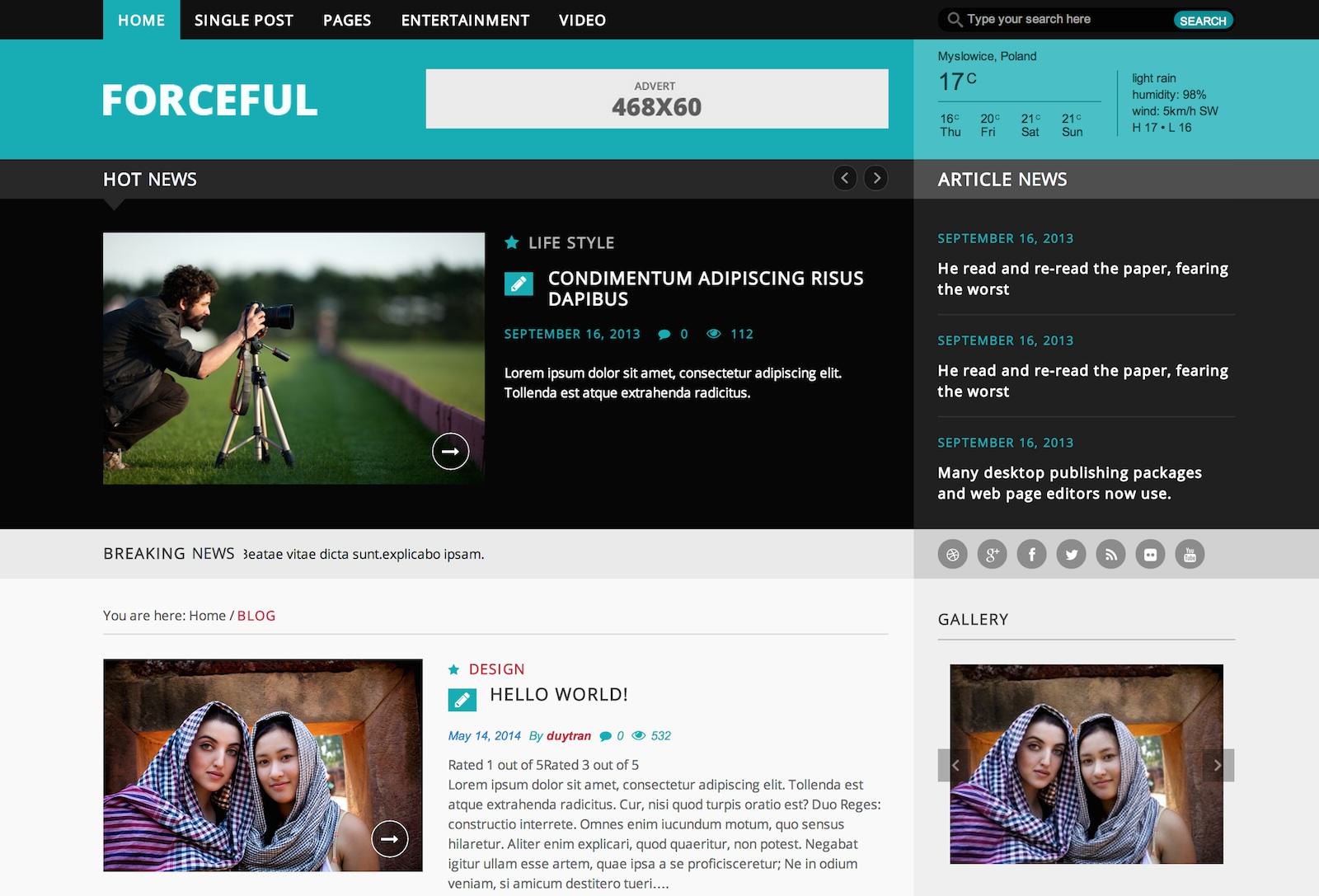Open the Facebook social link icon

1031,555
